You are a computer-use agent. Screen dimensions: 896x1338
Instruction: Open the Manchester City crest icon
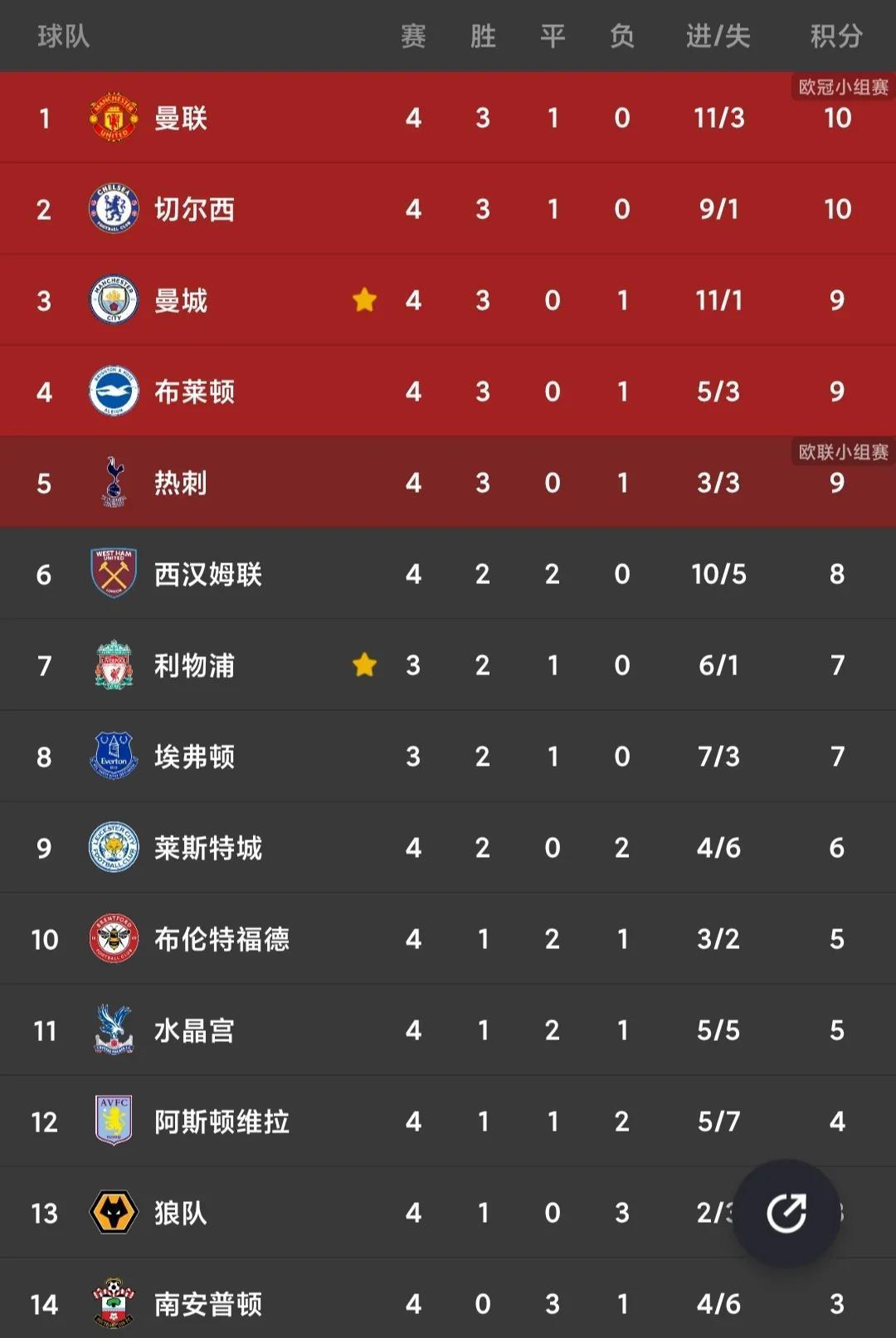point(114,300)
